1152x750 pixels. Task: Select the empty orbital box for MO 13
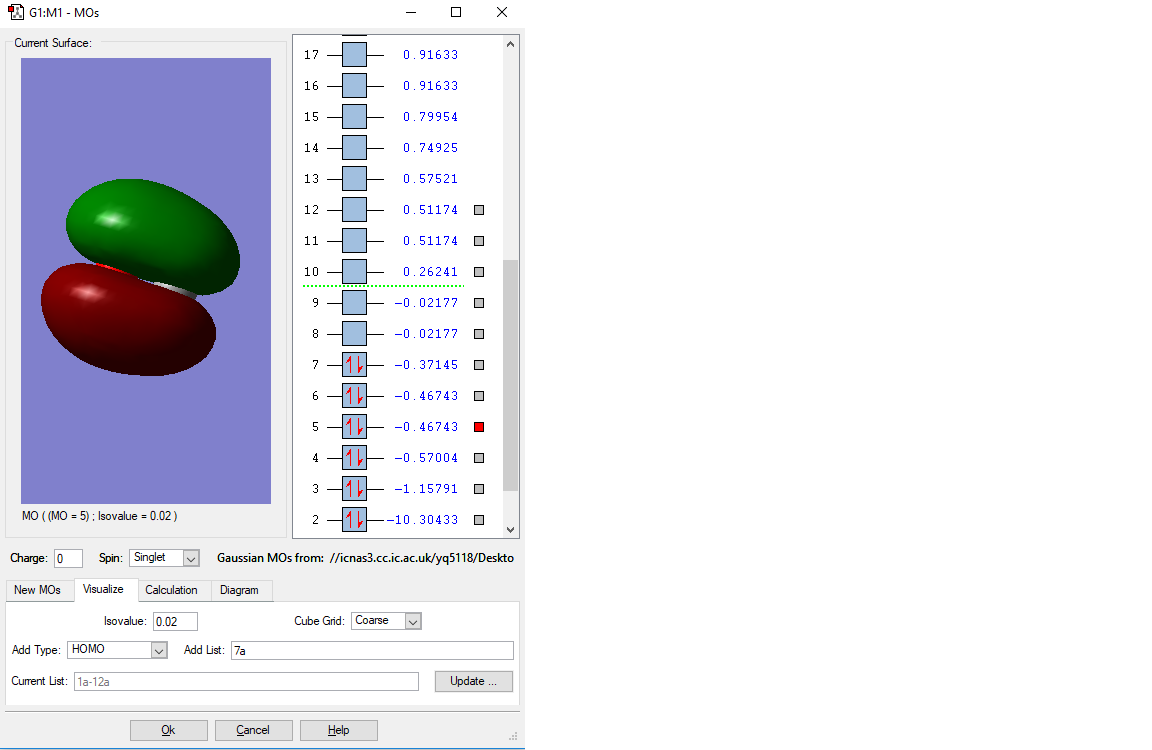pyautogui.click(x=354, y=179)
